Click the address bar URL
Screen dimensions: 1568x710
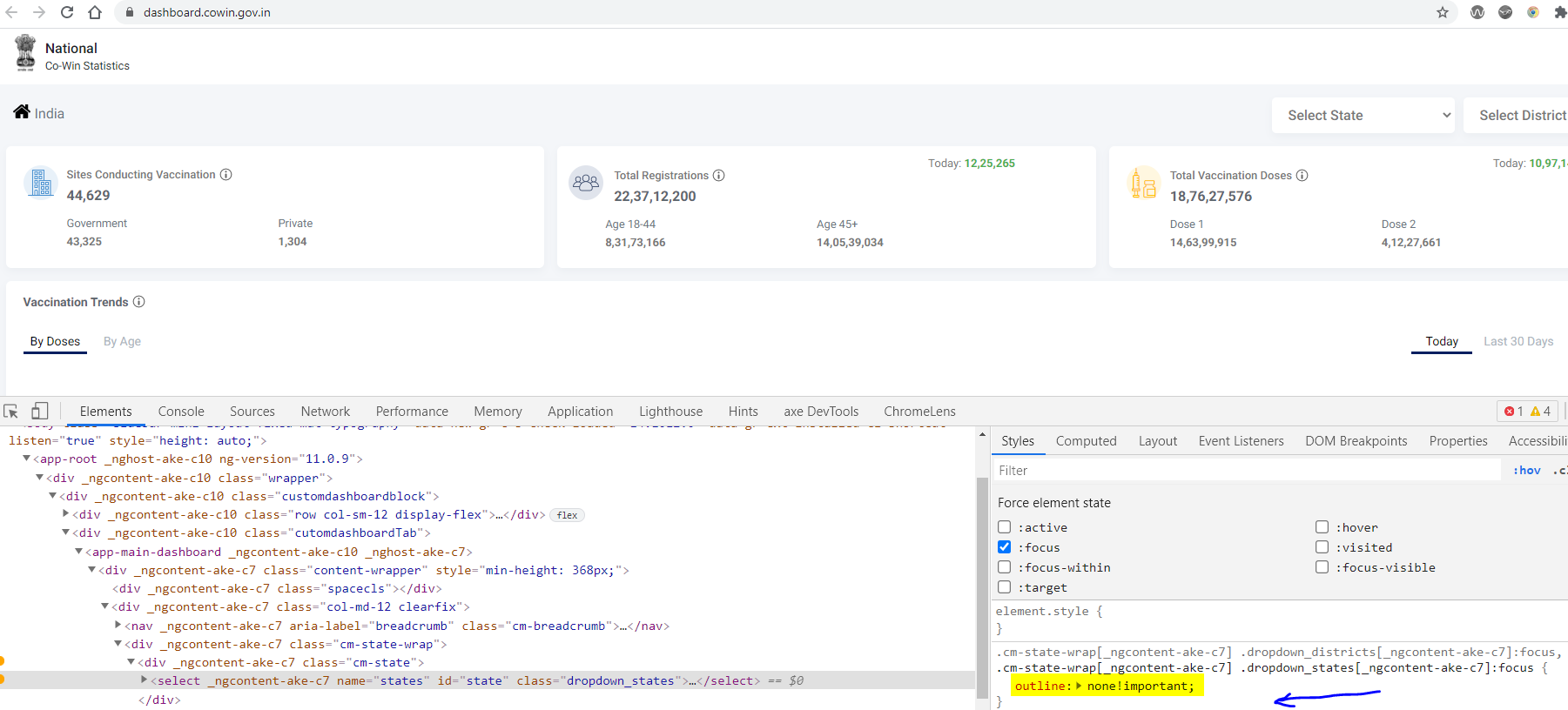click(x=207, y=12)
